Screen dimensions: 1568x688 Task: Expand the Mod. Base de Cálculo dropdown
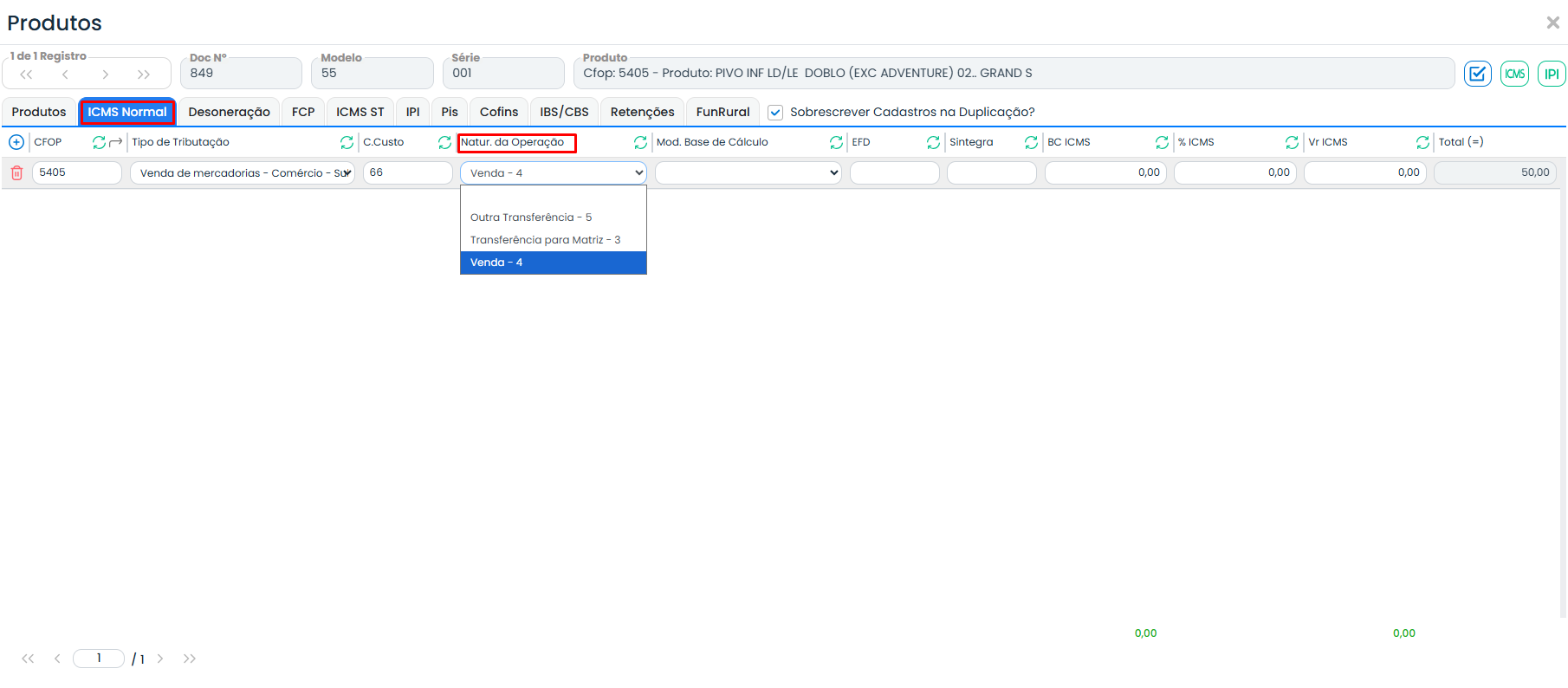[748, 173]
